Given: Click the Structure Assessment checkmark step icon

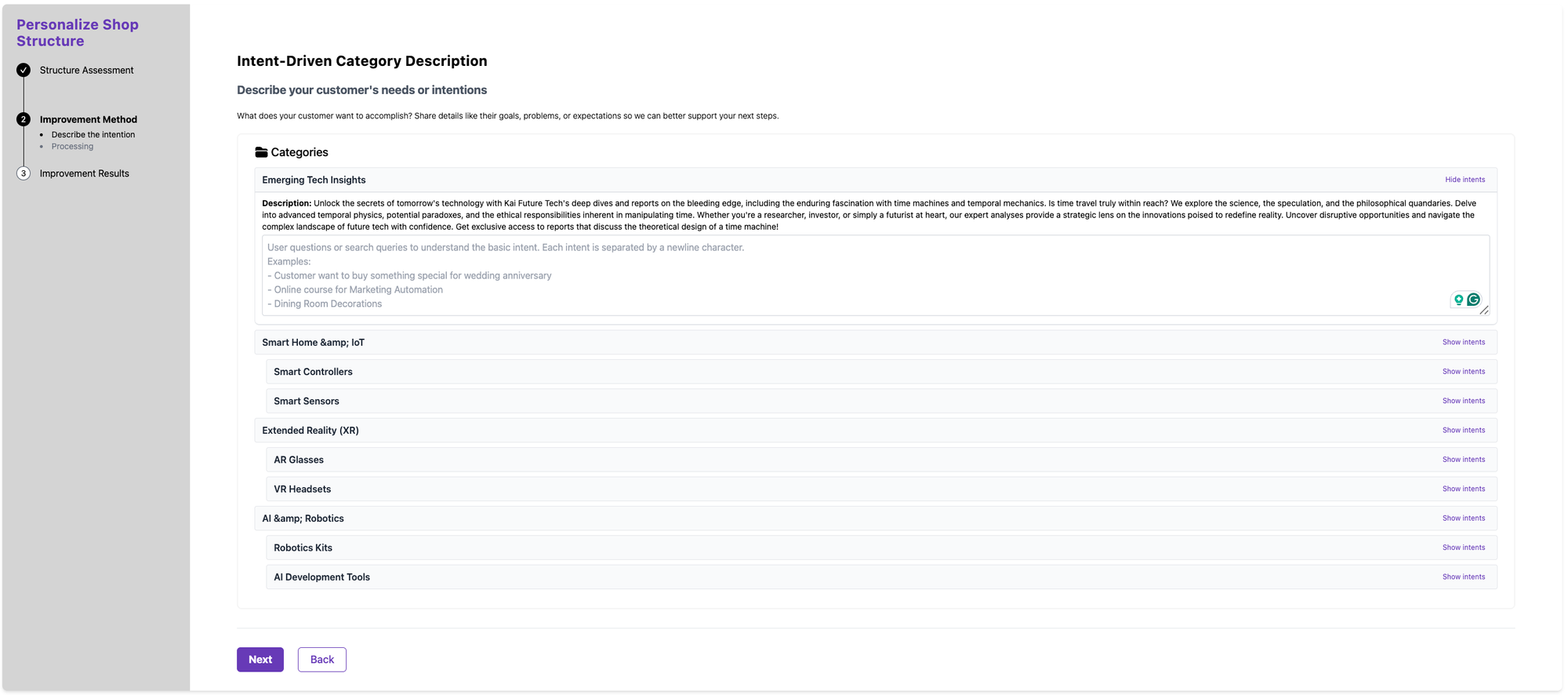Looking at the screenshot, I should pos(24,71).
